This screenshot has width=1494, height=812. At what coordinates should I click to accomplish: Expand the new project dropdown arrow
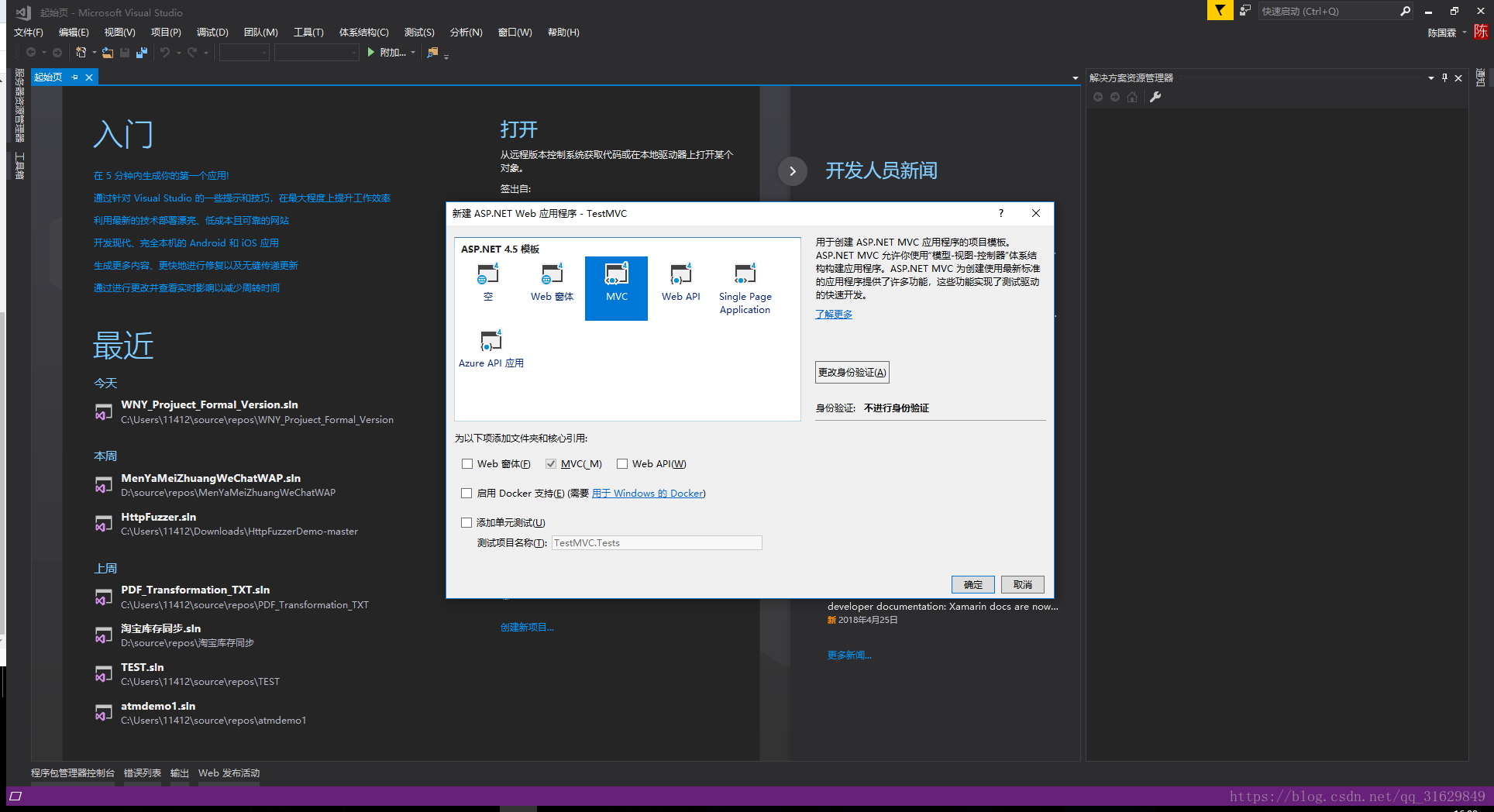[x=94, y=53]
